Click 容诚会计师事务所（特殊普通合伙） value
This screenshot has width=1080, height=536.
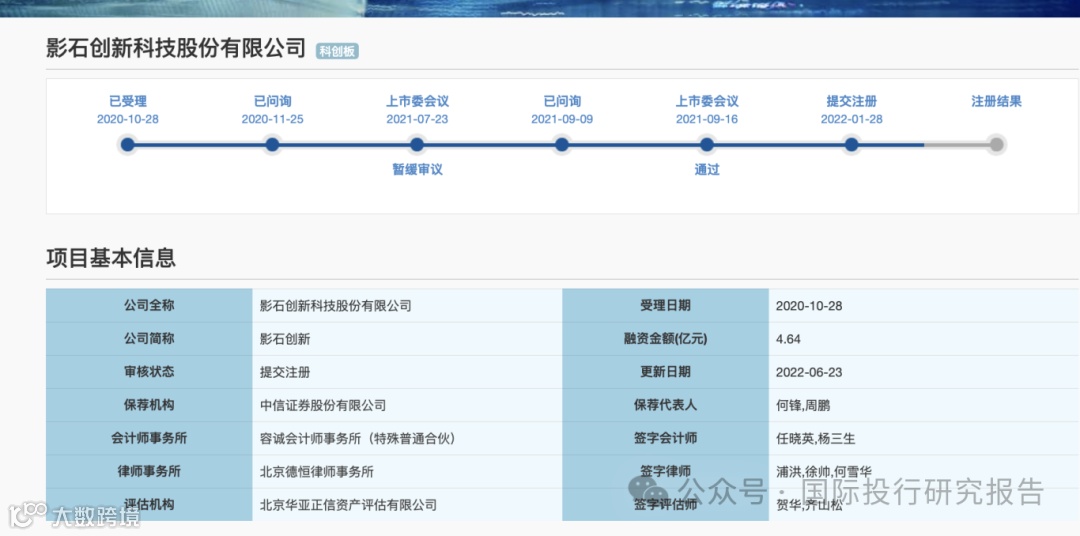point(357,438)
